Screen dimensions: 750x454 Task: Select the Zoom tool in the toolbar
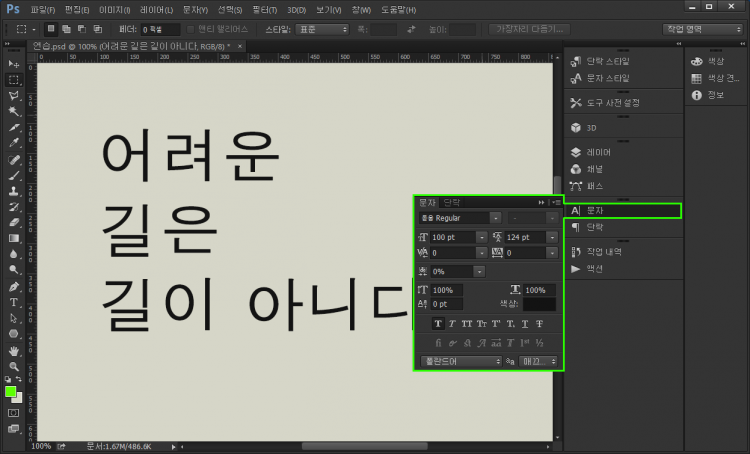pyautogui.click(x=14, y=367)
